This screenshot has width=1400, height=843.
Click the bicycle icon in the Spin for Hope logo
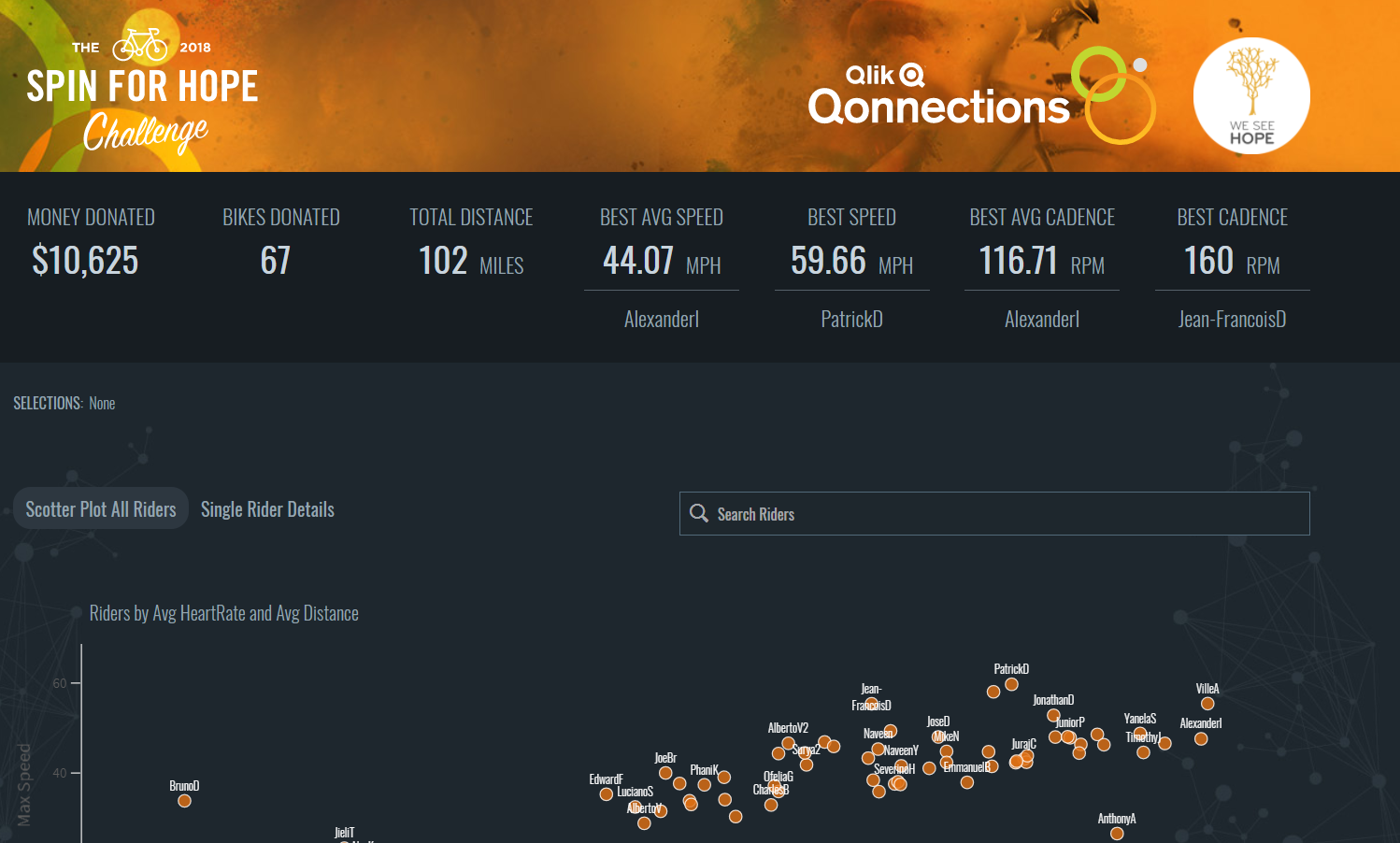(x=140, y=45)
